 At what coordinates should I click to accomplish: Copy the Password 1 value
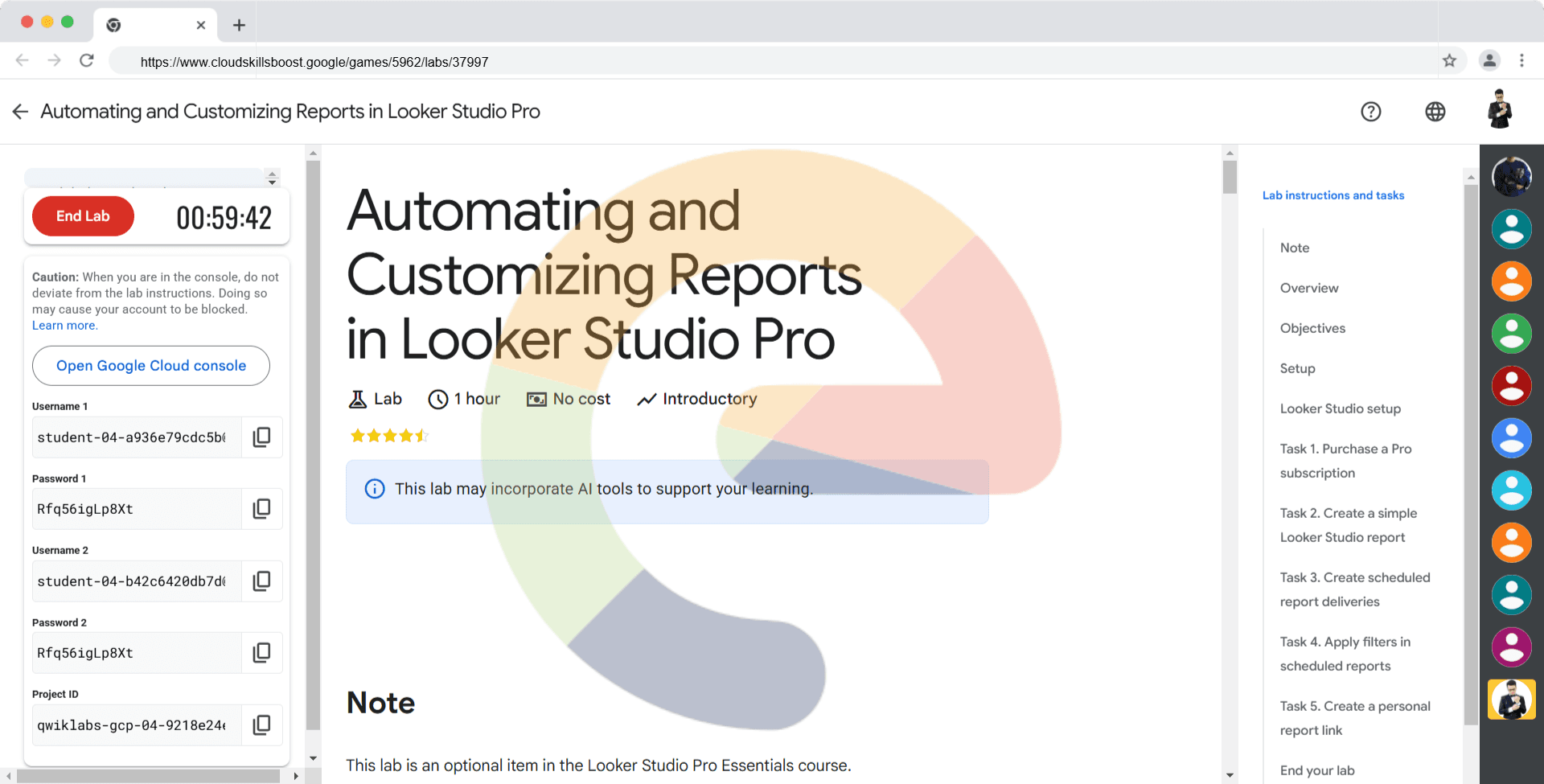click(261, 509)
